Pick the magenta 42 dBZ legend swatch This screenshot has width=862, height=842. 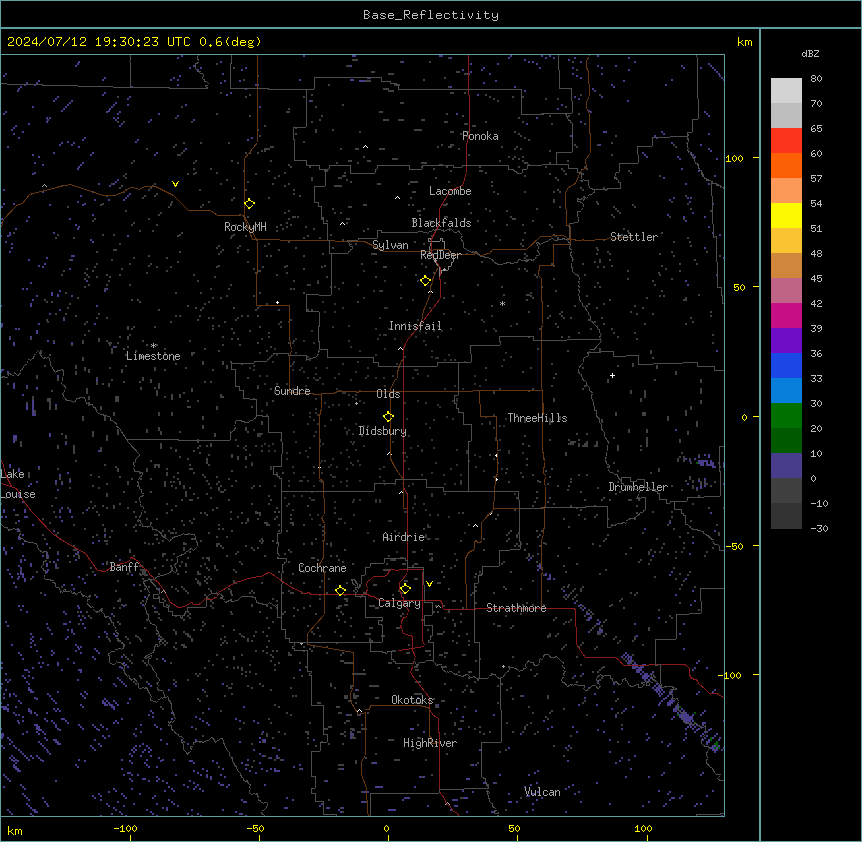786,315
